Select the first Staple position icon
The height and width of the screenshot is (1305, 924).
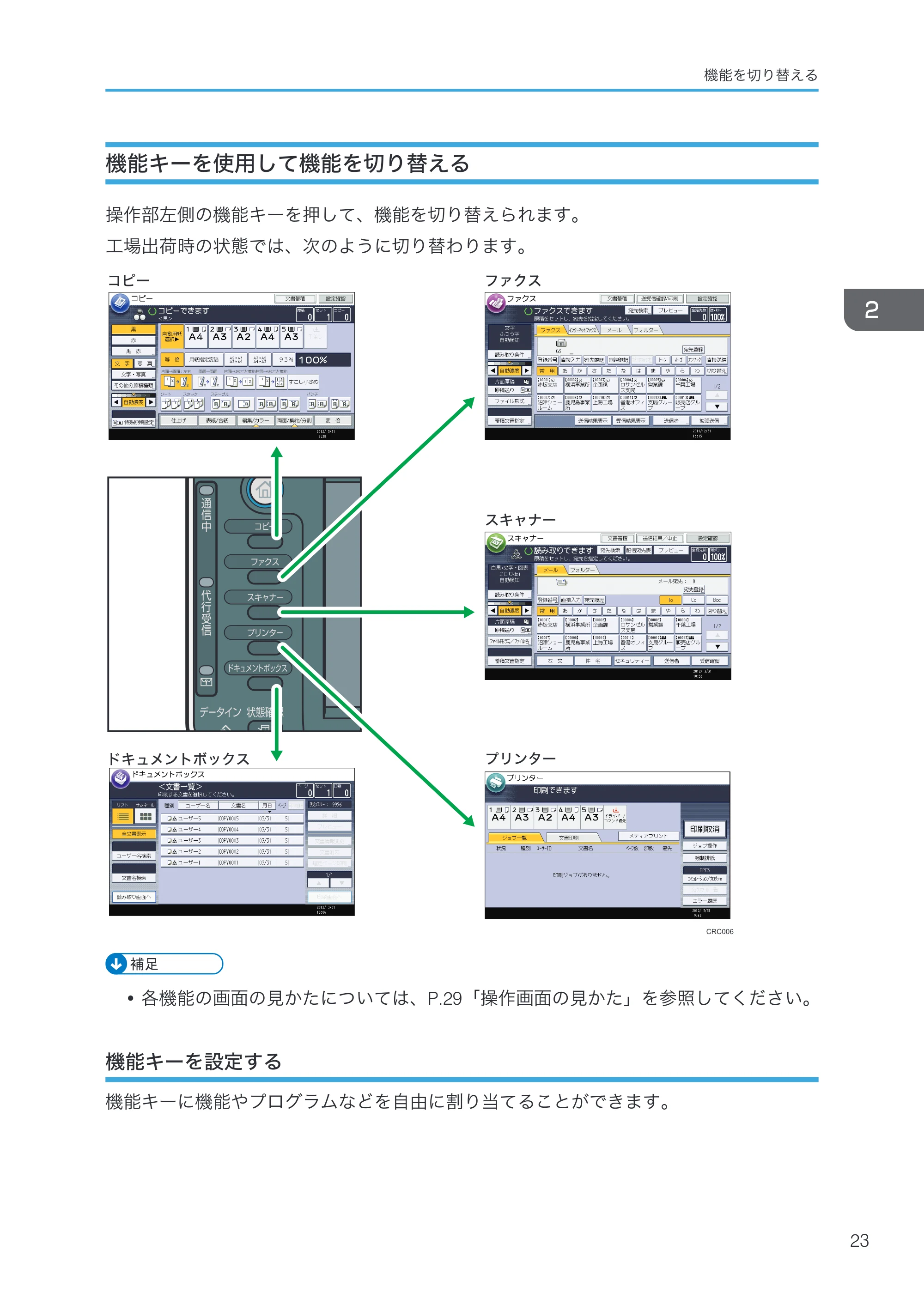(x=221, y=404)
